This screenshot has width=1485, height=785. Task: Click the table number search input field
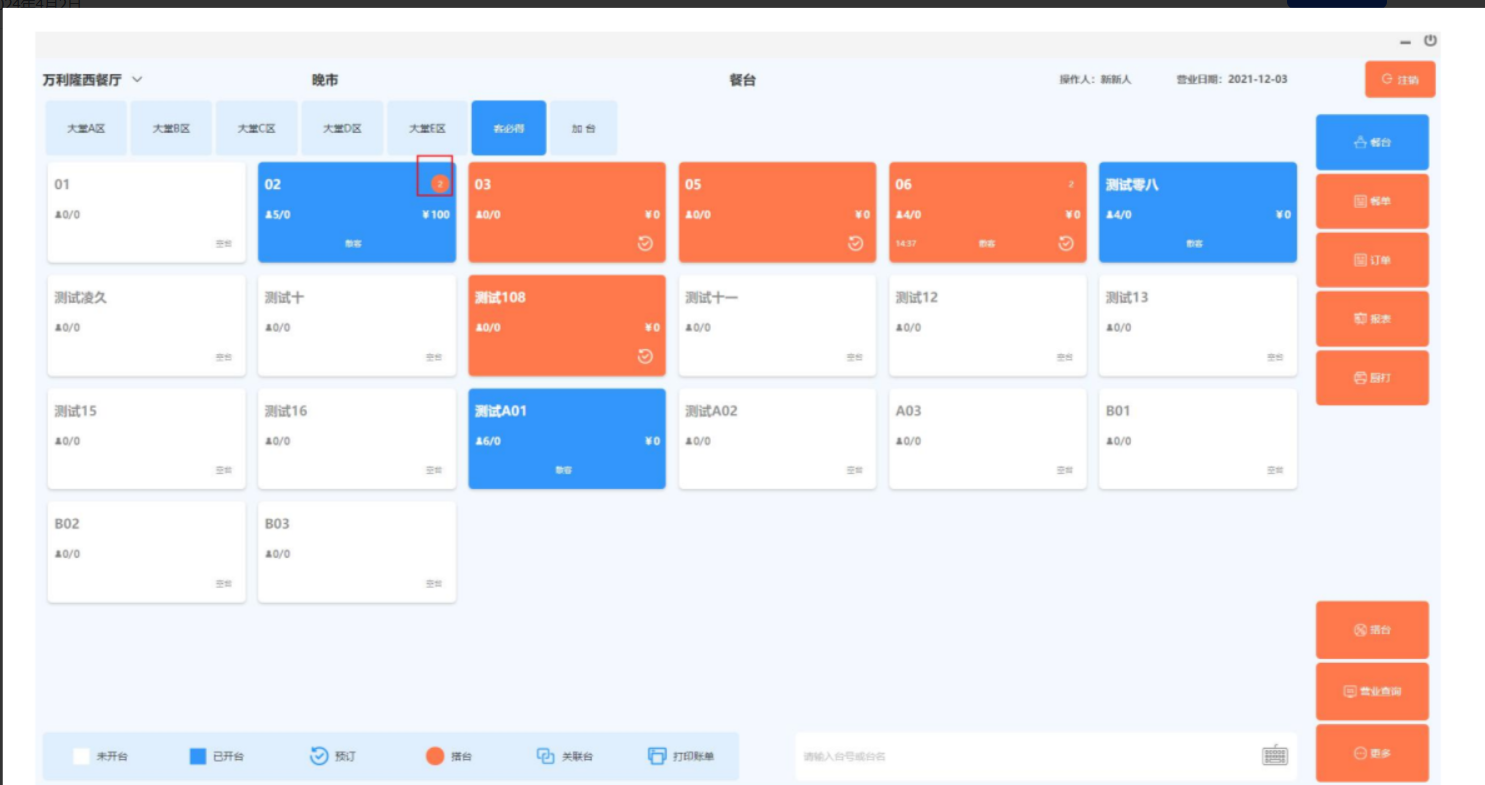click(x=1020, y=756)
